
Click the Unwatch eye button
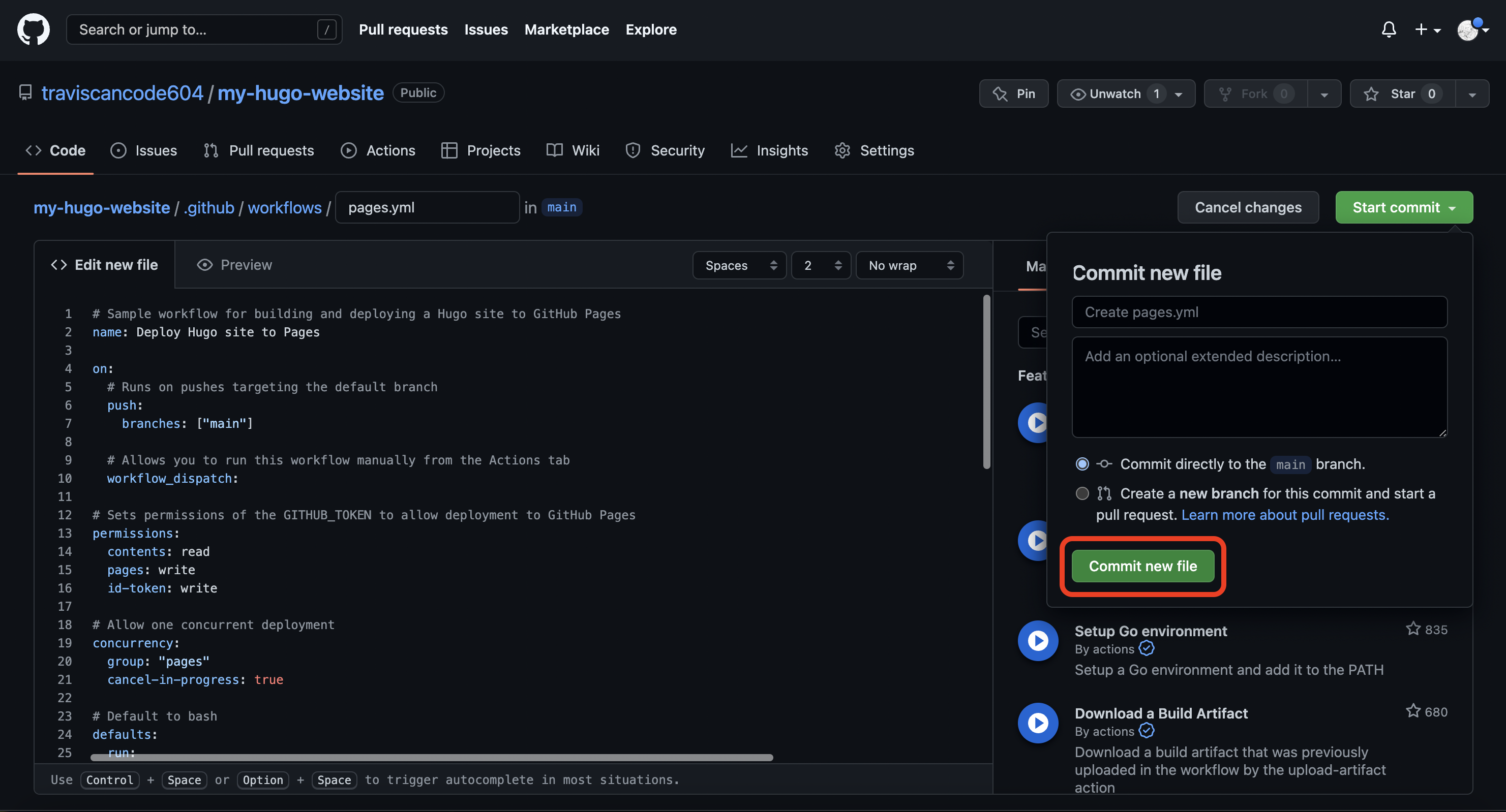click(x=1126, y=93)
